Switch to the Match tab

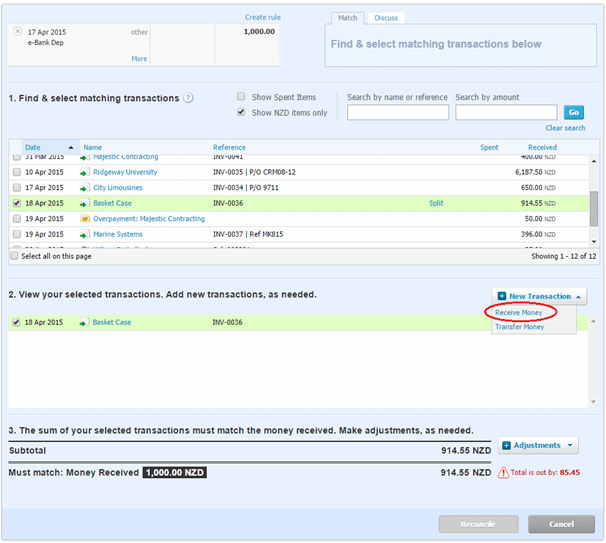click(347, 18)
